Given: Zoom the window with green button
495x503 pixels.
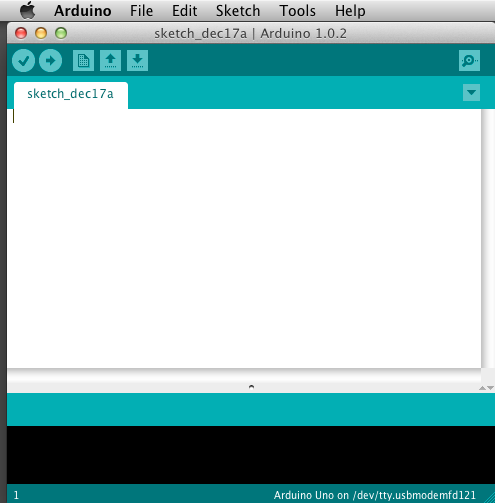Looking at the screenshot, I should click(61, 33).
